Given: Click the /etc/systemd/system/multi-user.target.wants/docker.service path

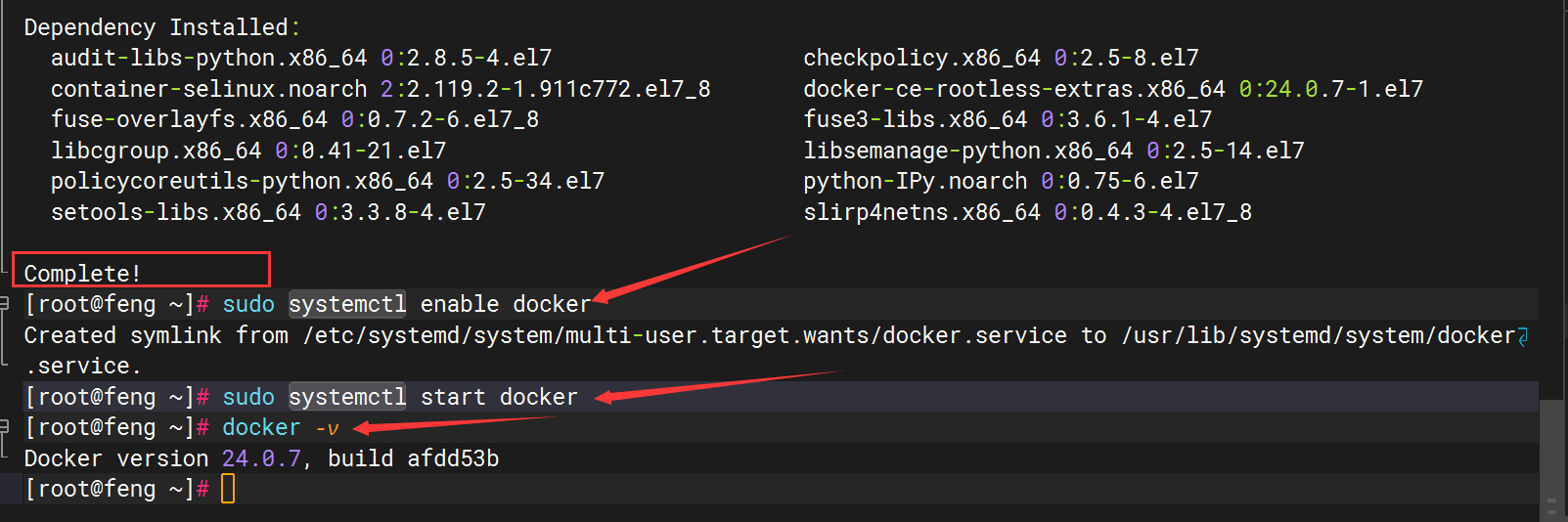Looking at the screenshot, I should tap(685, 335).
